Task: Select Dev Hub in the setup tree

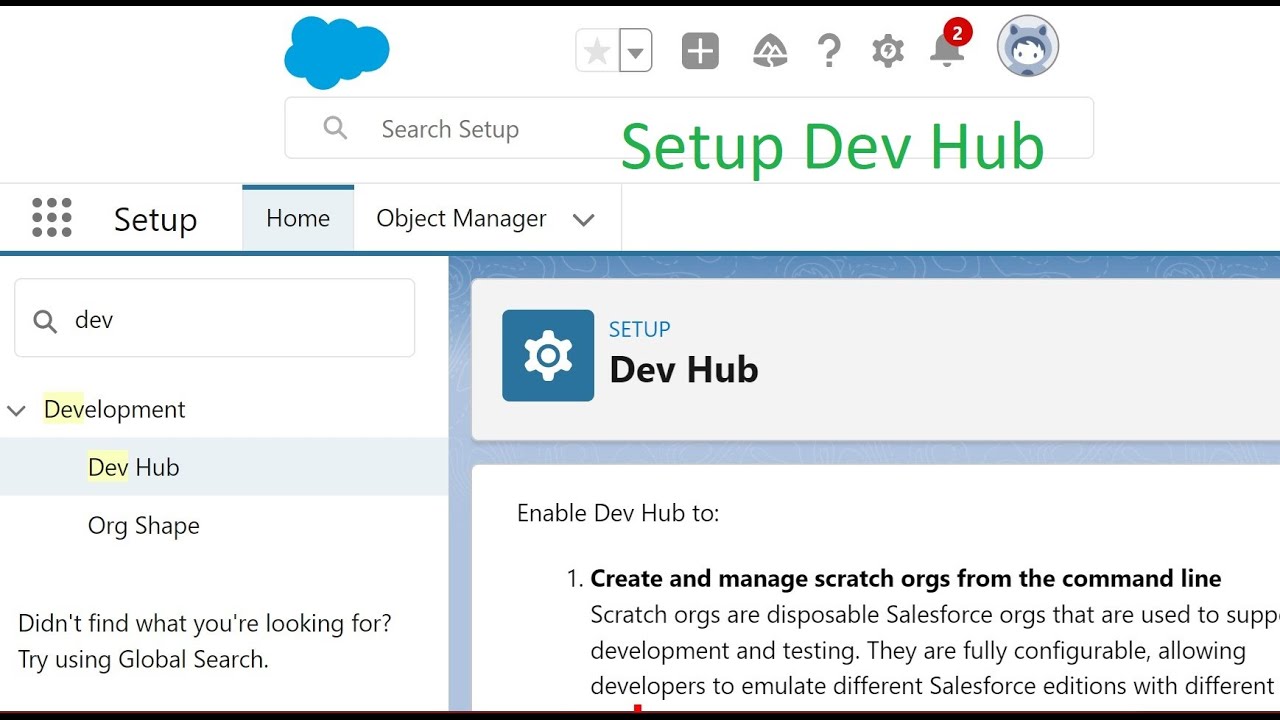Action: (134, 467)
